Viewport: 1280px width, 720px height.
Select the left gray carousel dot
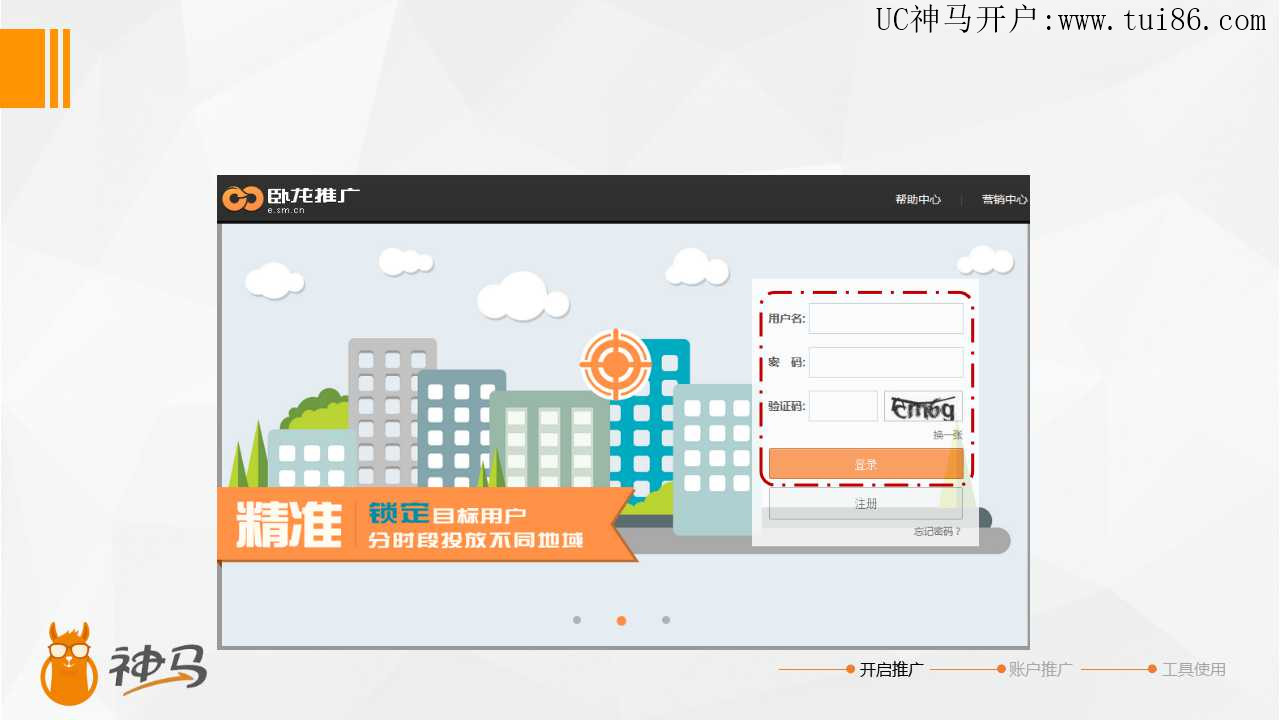point(577,620)
